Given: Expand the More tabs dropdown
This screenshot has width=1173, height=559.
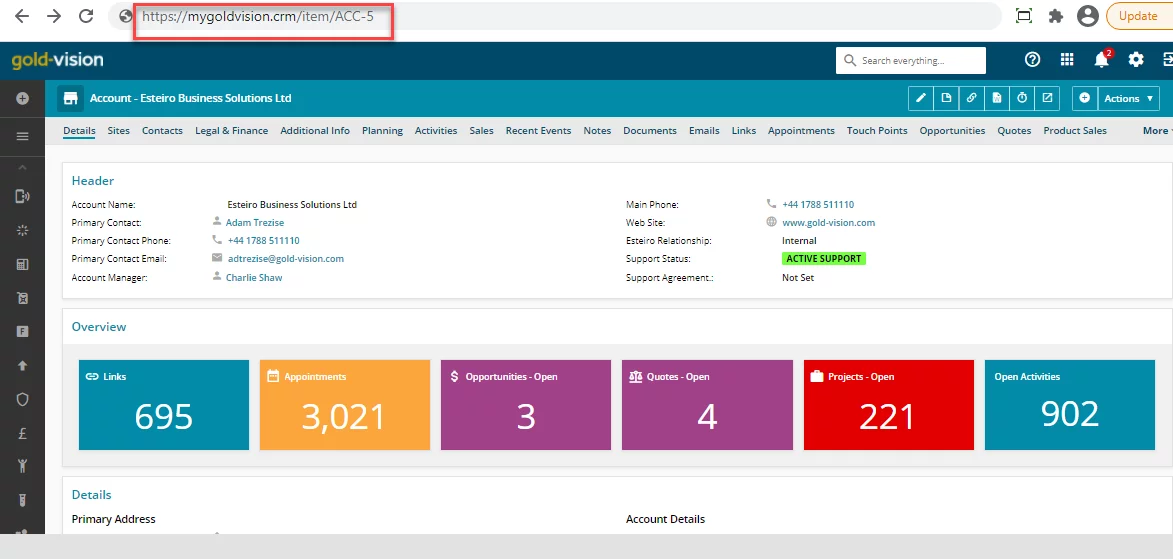Looking at the screenshot, I should (1157, 130).
